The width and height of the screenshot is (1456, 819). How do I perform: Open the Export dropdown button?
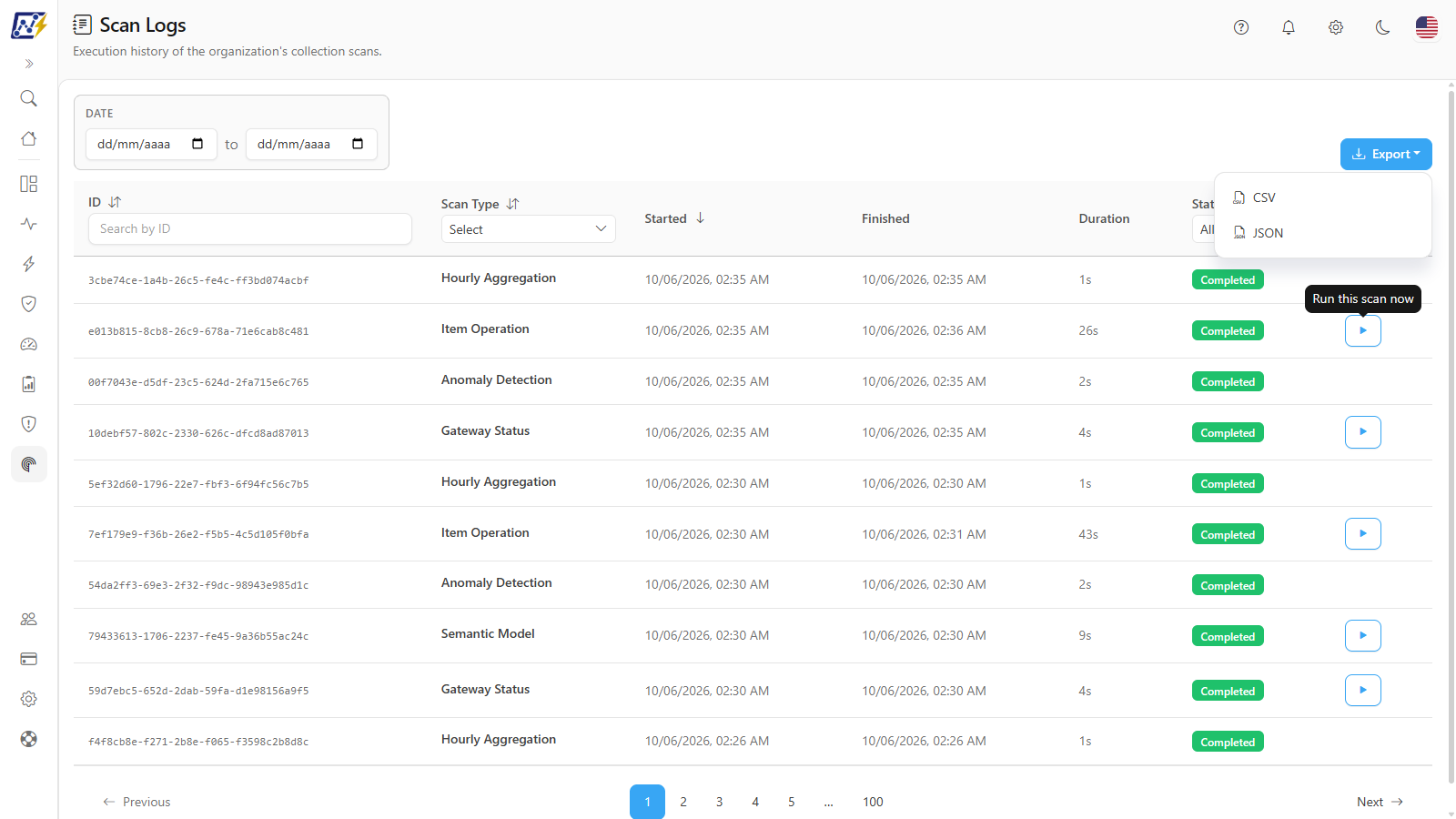[1386, 154]
